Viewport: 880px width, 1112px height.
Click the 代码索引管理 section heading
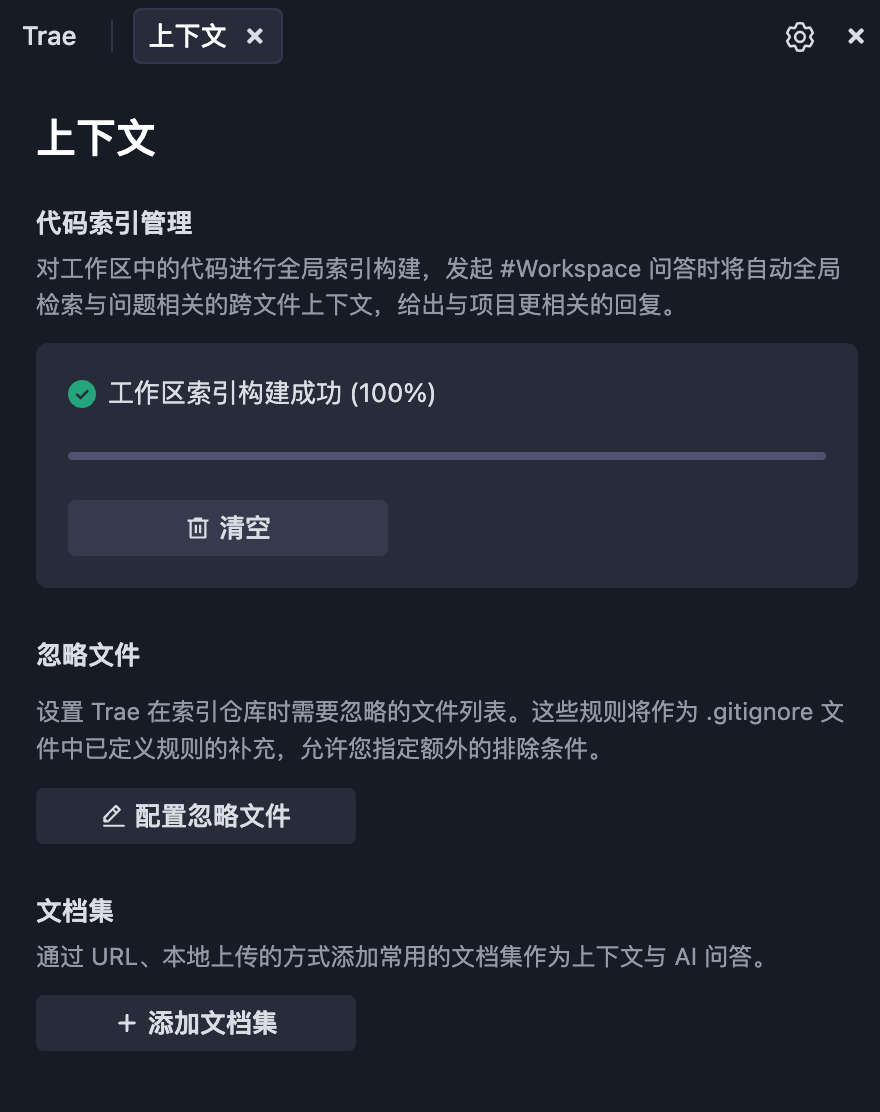click(114, 222)
